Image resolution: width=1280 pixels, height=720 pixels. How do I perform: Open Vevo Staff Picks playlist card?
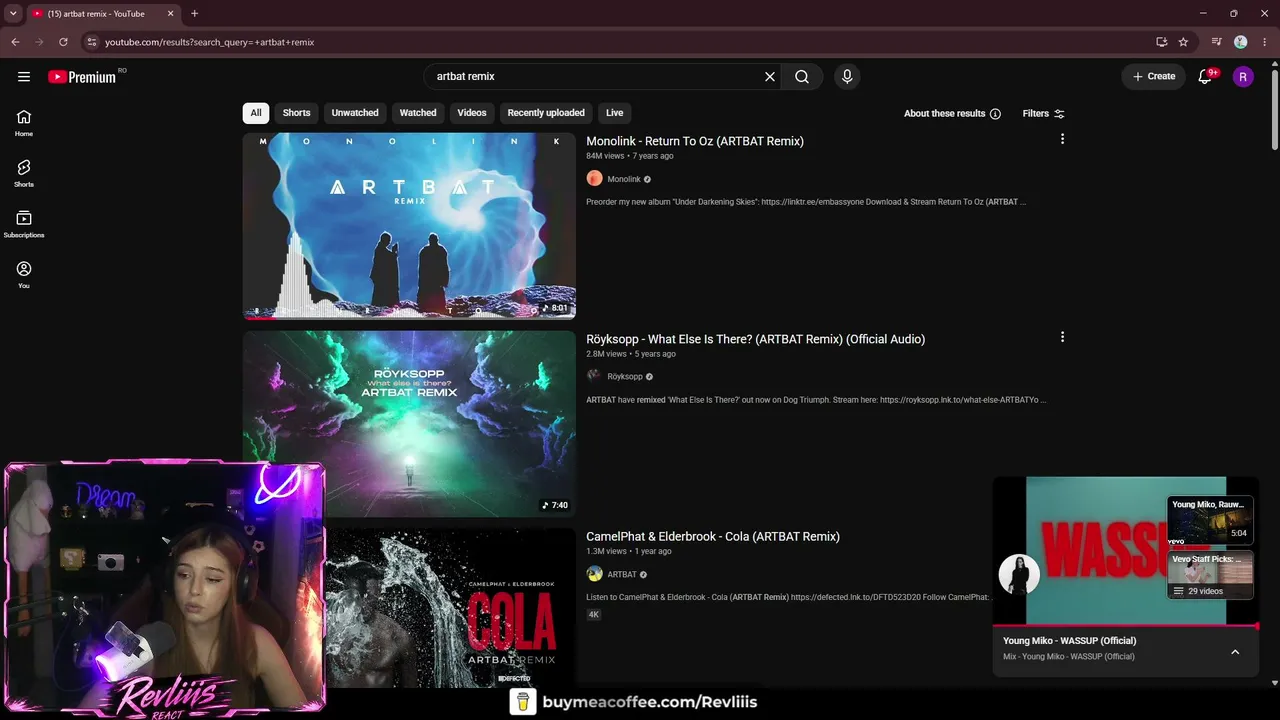click(x=1211, y=575)
